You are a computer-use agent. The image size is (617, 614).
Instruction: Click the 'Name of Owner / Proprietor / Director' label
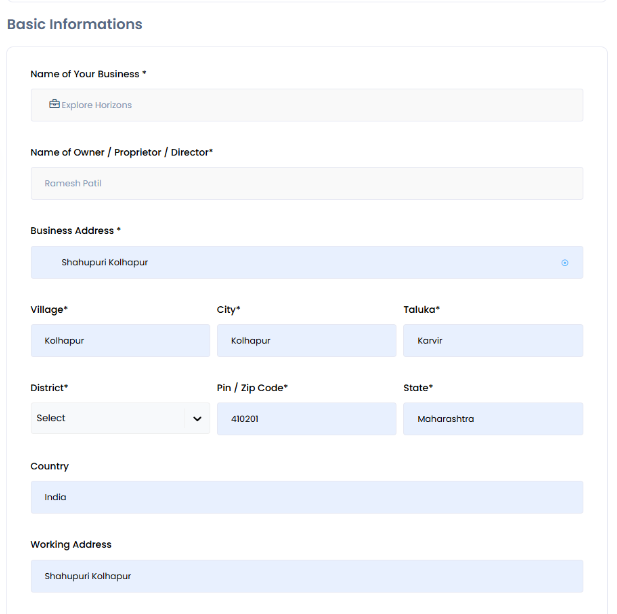(x=122, y=153)
